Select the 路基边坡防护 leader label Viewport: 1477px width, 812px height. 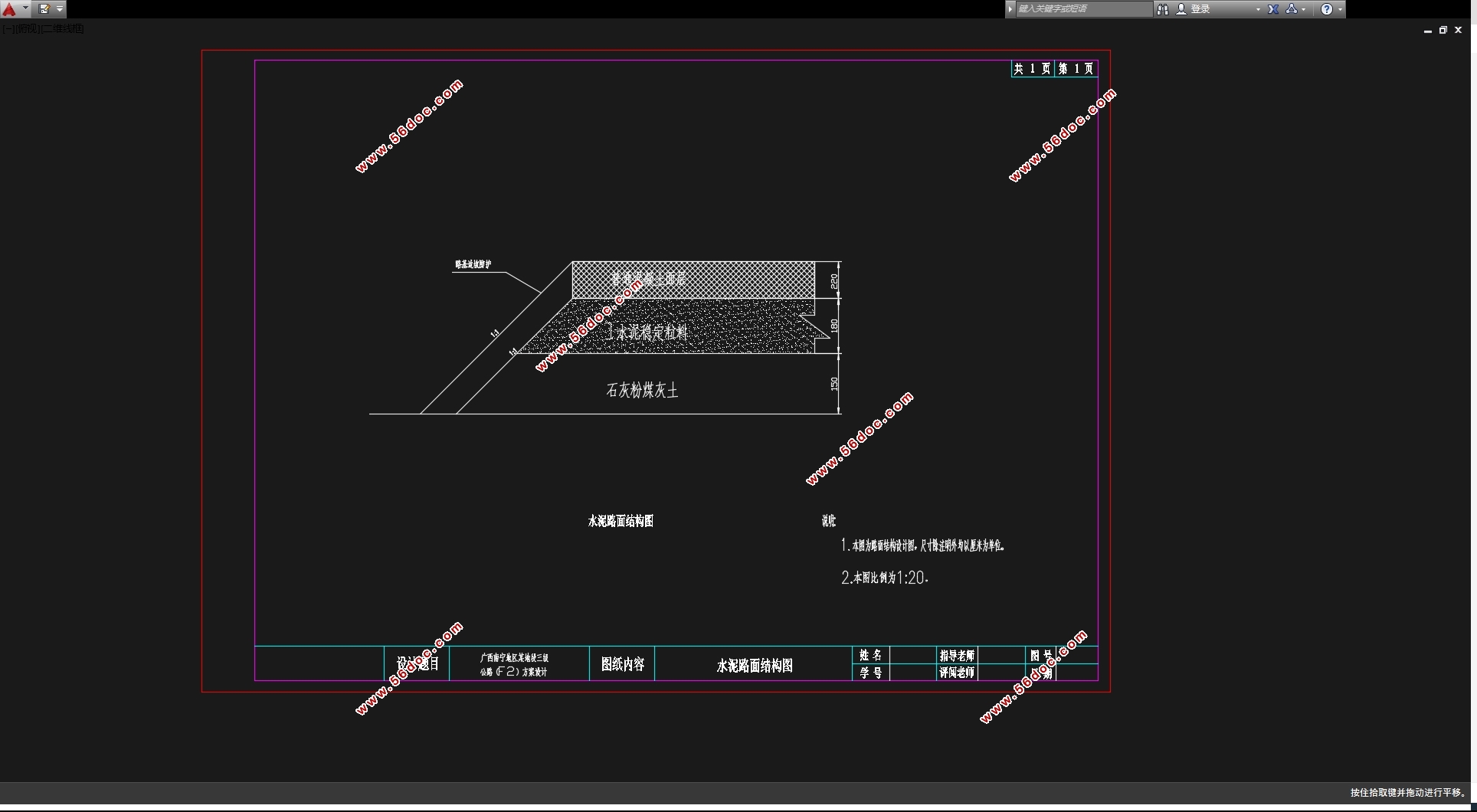point(473,264)
